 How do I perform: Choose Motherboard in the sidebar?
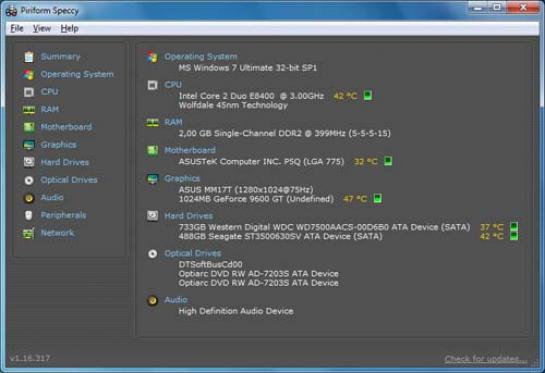tap(66, 127)
